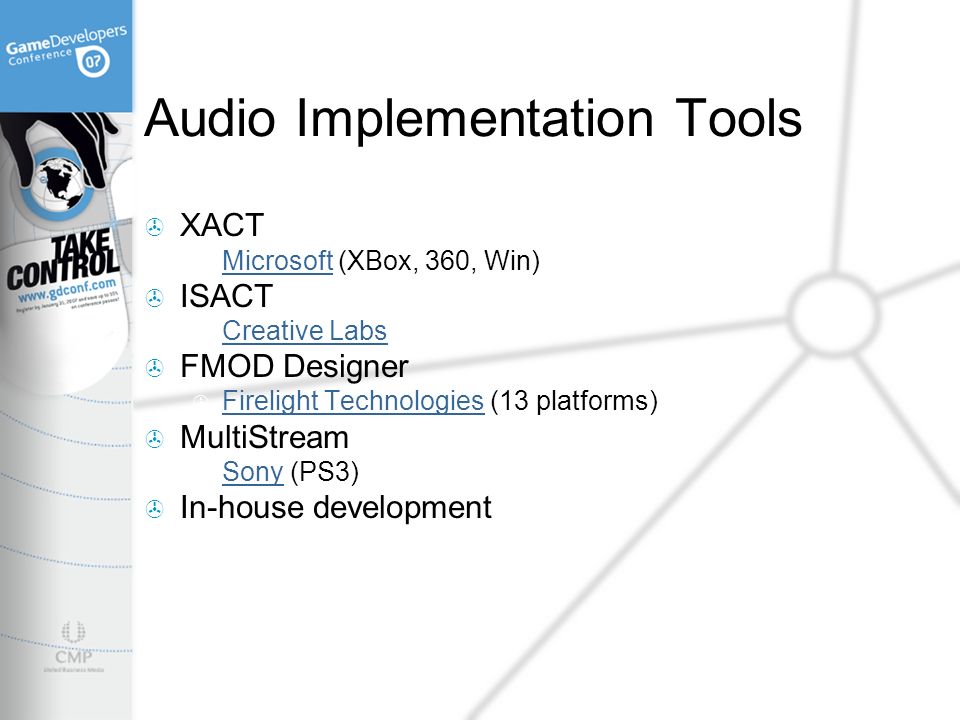Open the Creative Labs hyperlink
The width and height of the screenshot is (960, 720).
tap(304, 331)
